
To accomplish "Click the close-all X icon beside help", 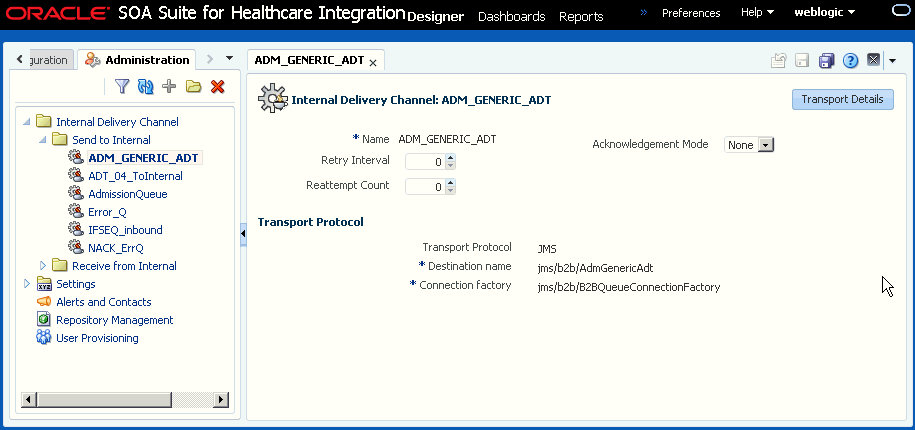I will [873, 60].
